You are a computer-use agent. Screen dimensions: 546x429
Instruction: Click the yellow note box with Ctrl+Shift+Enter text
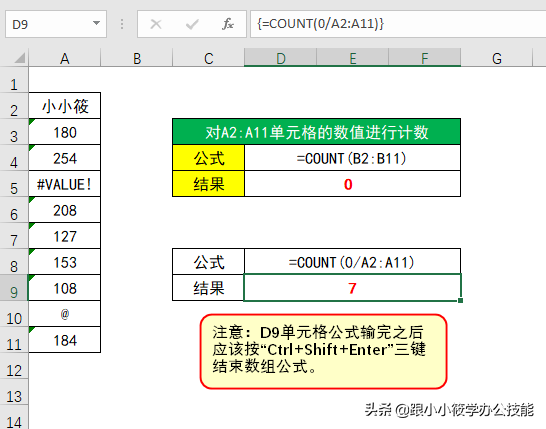click(x=323, y=351)
